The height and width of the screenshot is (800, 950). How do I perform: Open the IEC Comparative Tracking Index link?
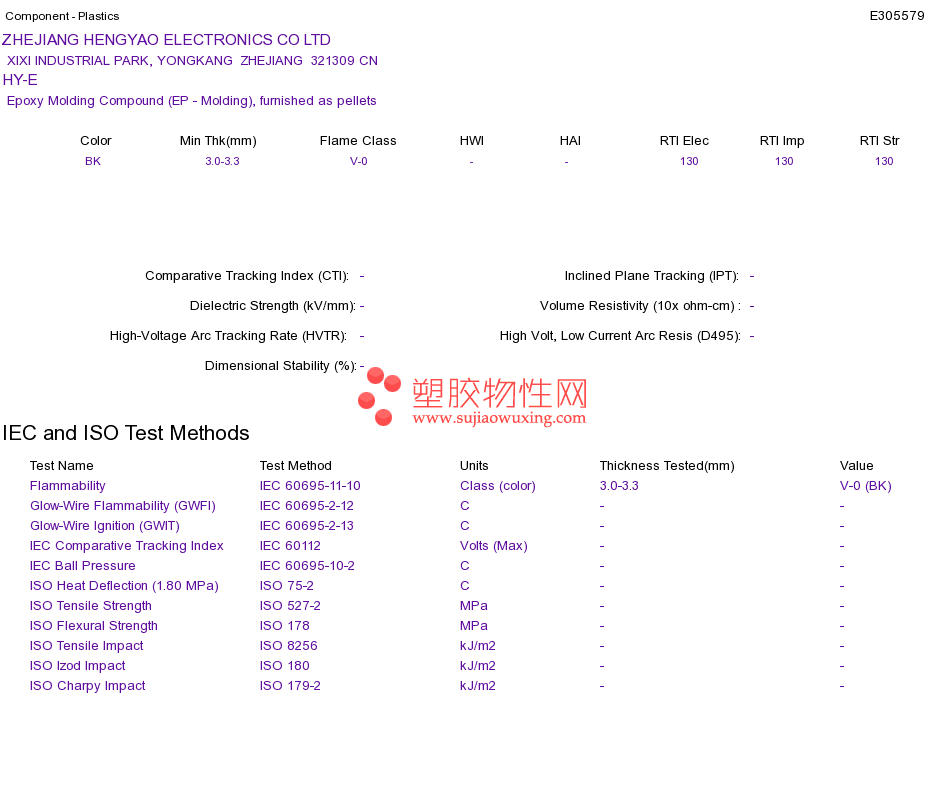[127, 546]
